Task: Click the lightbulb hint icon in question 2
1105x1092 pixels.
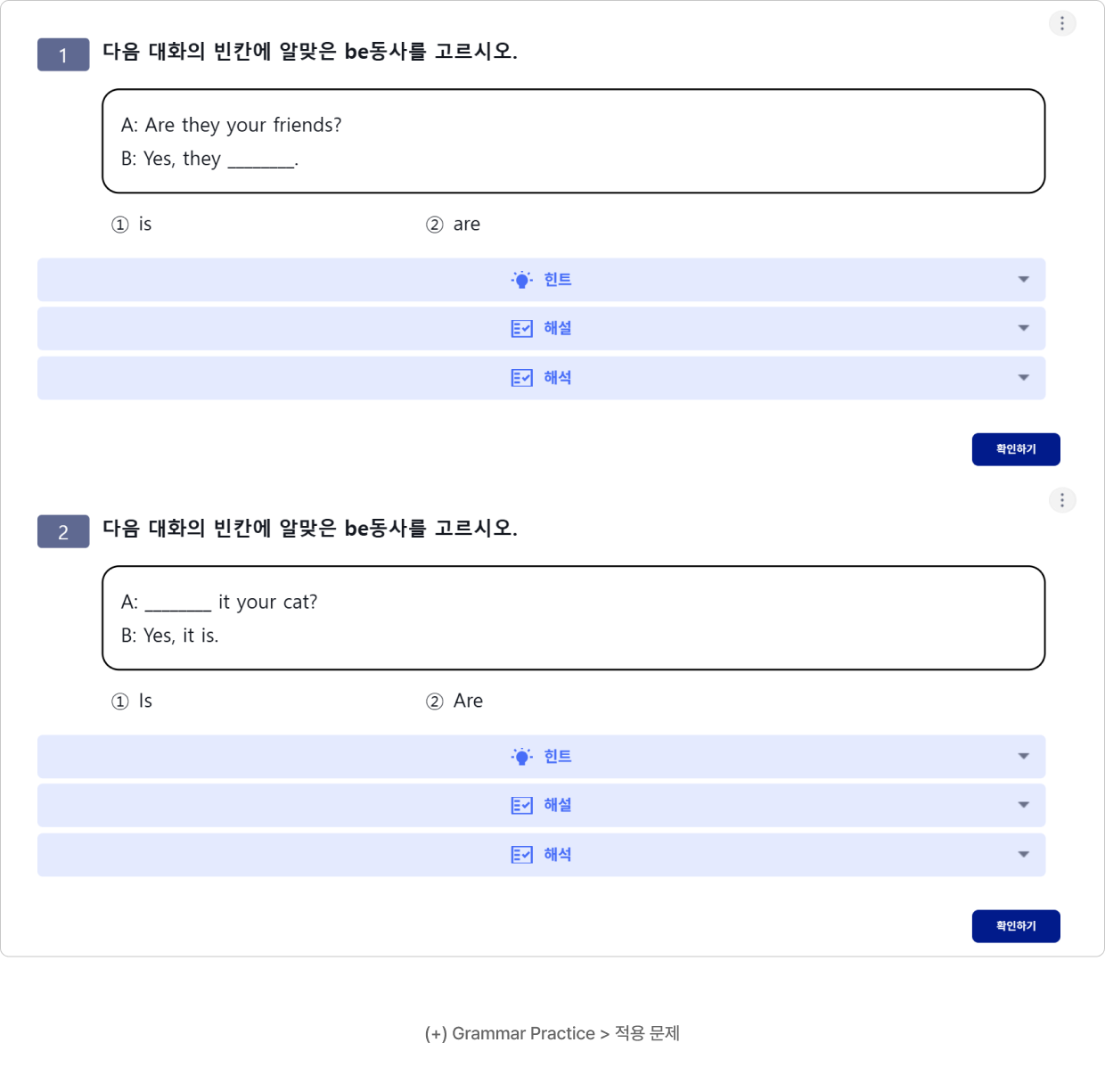Action: pyautogui.click(x=522, y=757)
